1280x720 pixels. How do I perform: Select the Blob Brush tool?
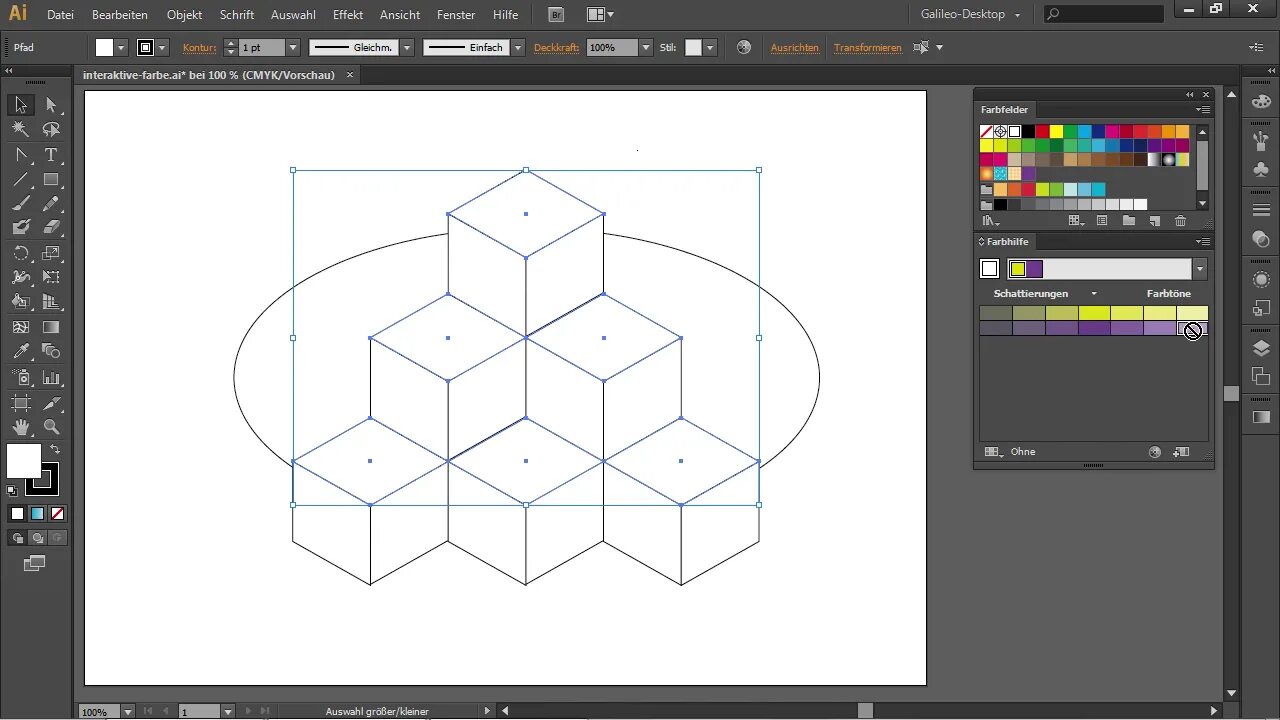point(21,228)
